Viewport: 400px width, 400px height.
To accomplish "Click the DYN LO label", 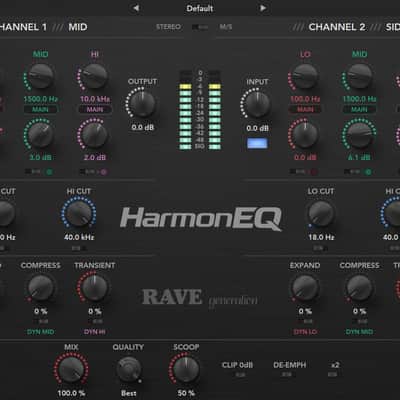I will pos(305,332).
